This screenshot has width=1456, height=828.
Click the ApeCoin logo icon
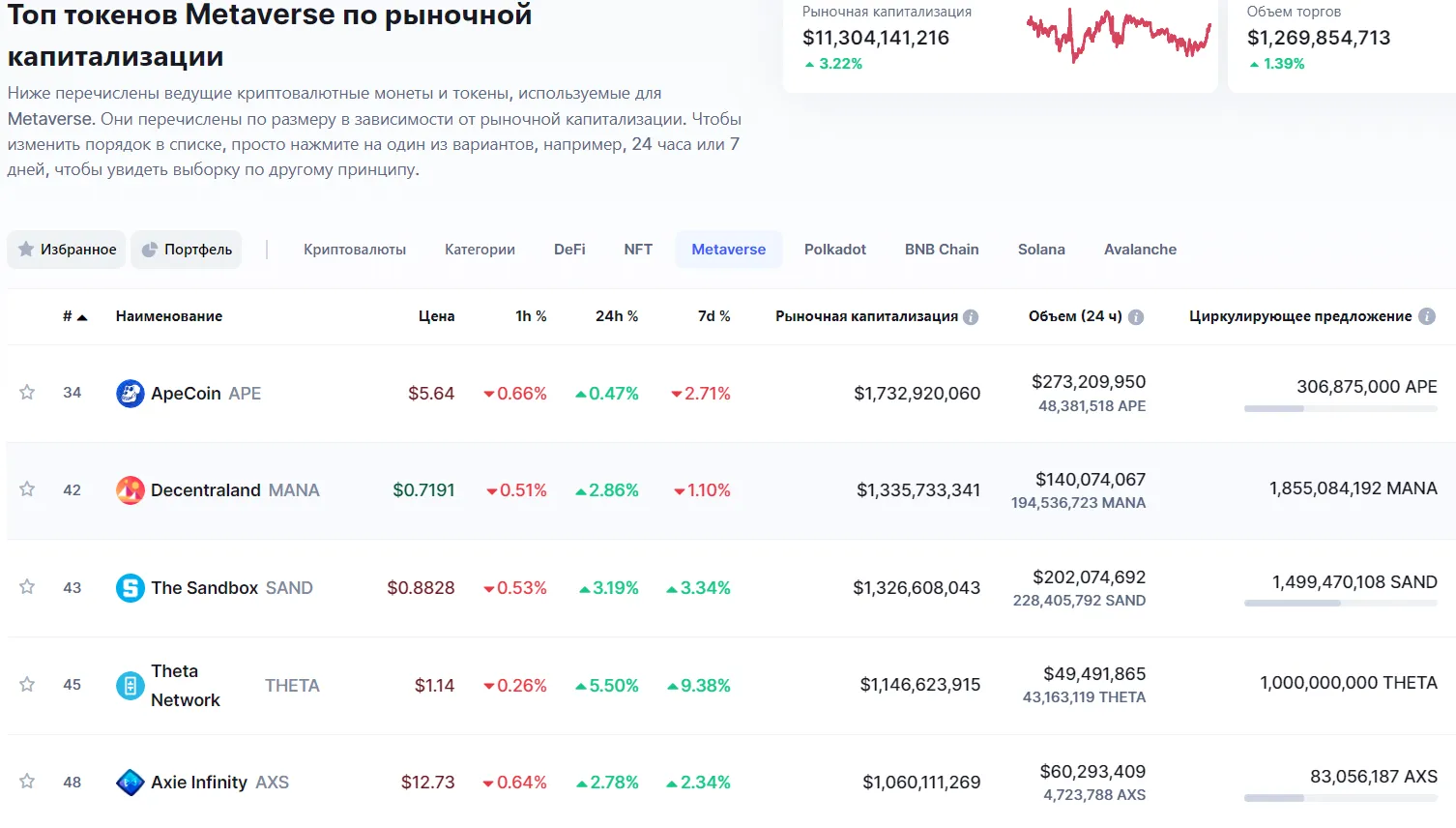(131, 394)
